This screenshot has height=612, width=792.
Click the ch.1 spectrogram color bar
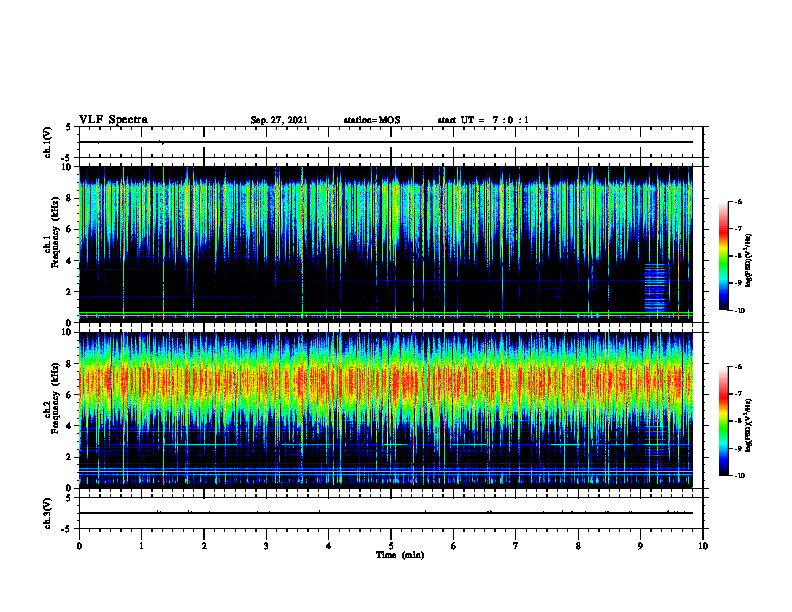pyautogui.click(x=724, y=256)
